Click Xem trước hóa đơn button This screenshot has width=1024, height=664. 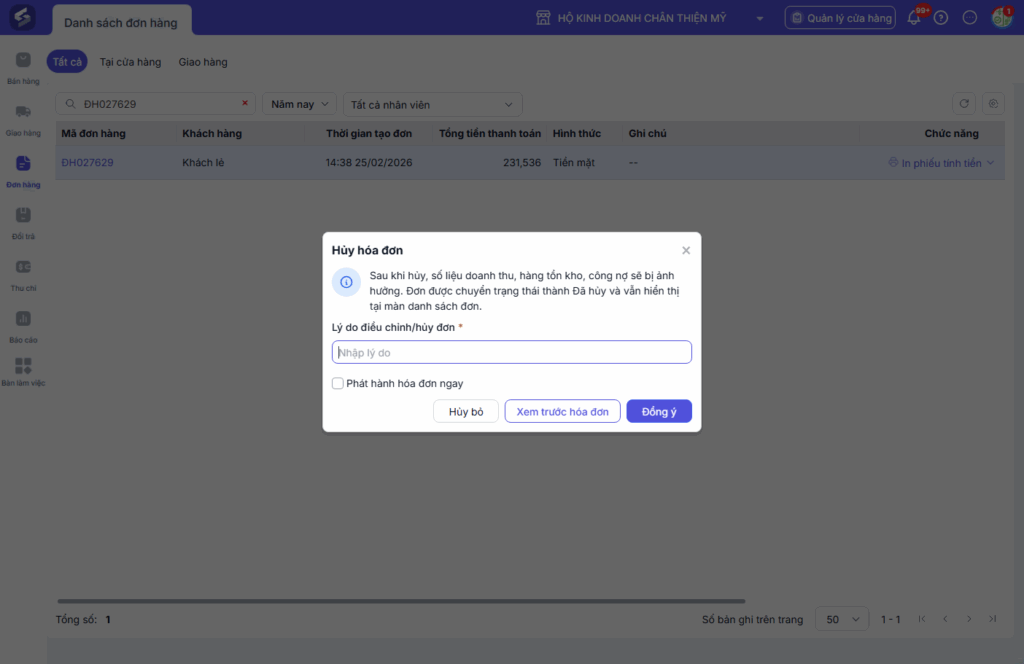click(562, 411)
